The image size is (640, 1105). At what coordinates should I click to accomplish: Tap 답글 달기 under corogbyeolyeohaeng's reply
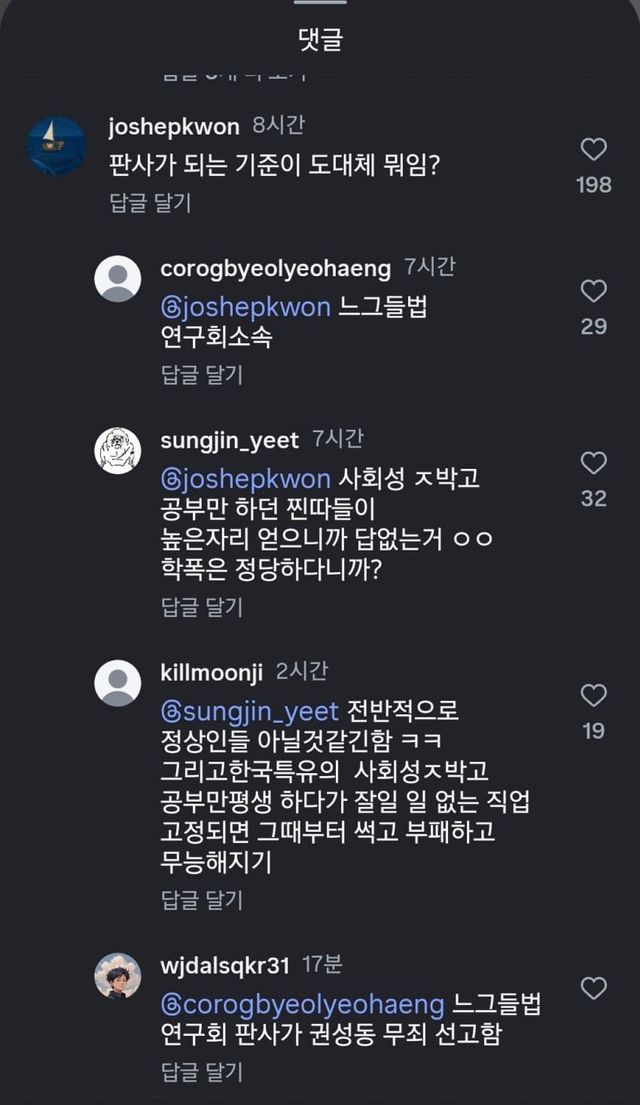pyautogui.click(x=202, y=375)
